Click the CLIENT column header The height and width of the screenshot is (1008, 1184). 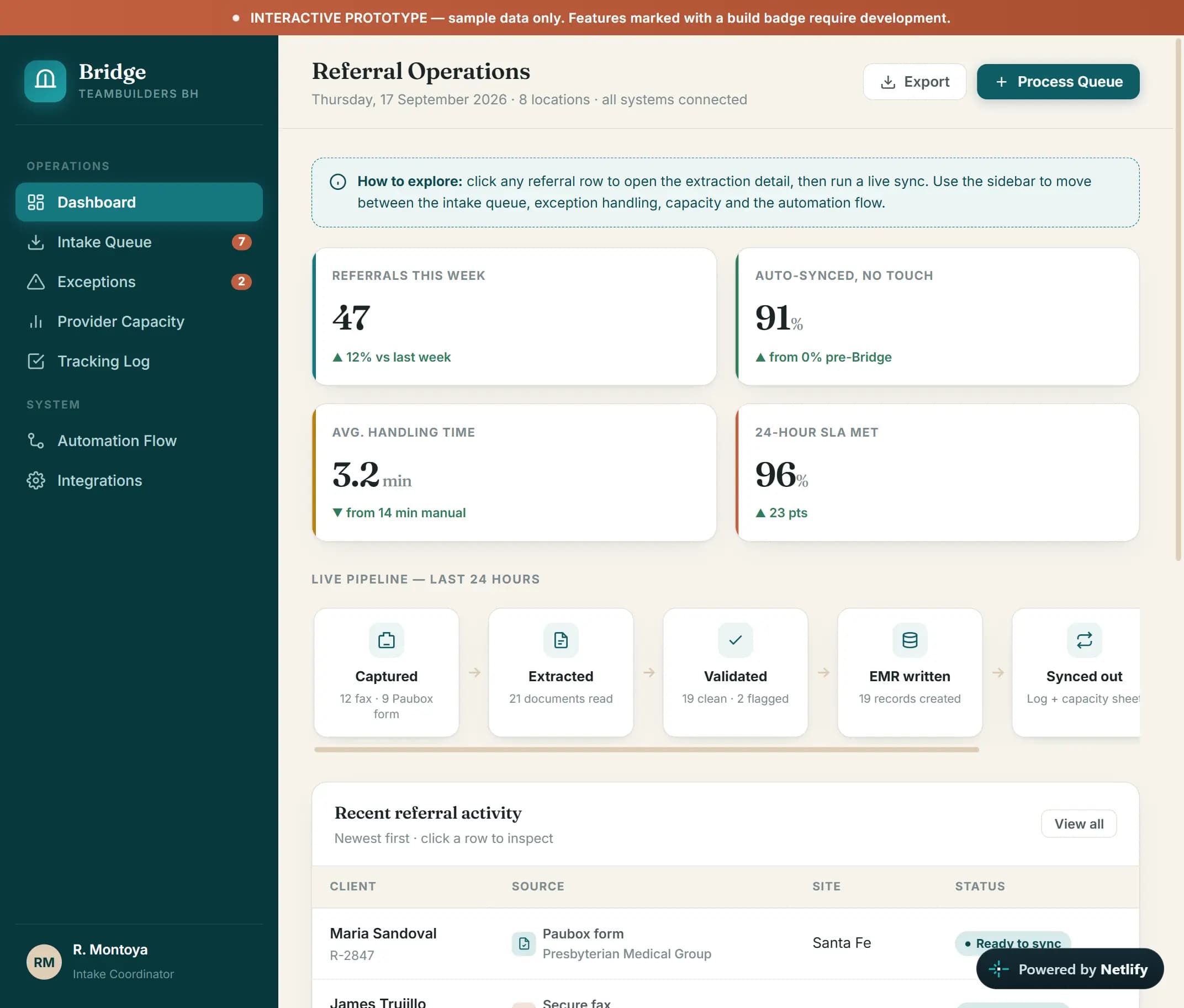click(352, 886)
